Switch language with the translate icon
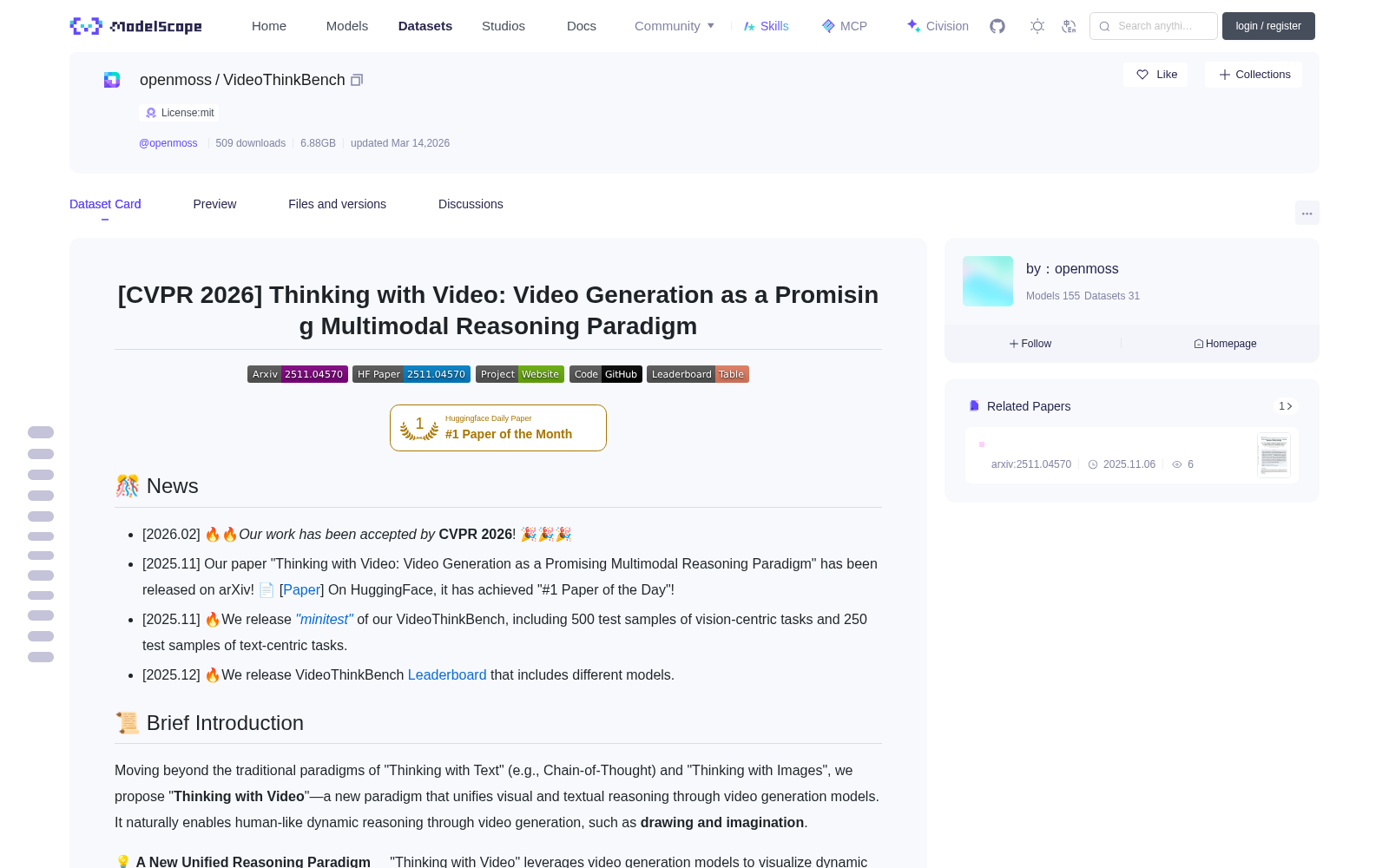The height and width of the screenshot is (868, 1389). 1069,26
